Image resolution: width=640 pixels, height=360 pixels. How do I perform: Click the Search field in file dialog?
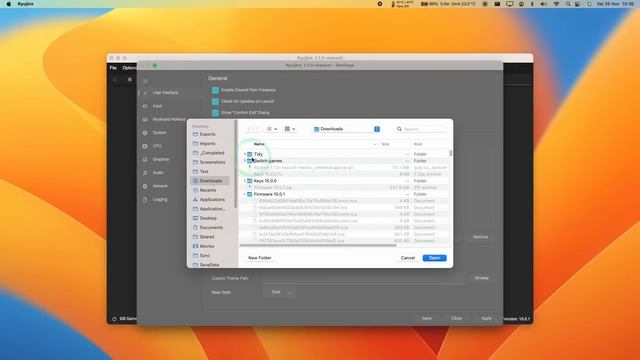(x=421, y=129)
